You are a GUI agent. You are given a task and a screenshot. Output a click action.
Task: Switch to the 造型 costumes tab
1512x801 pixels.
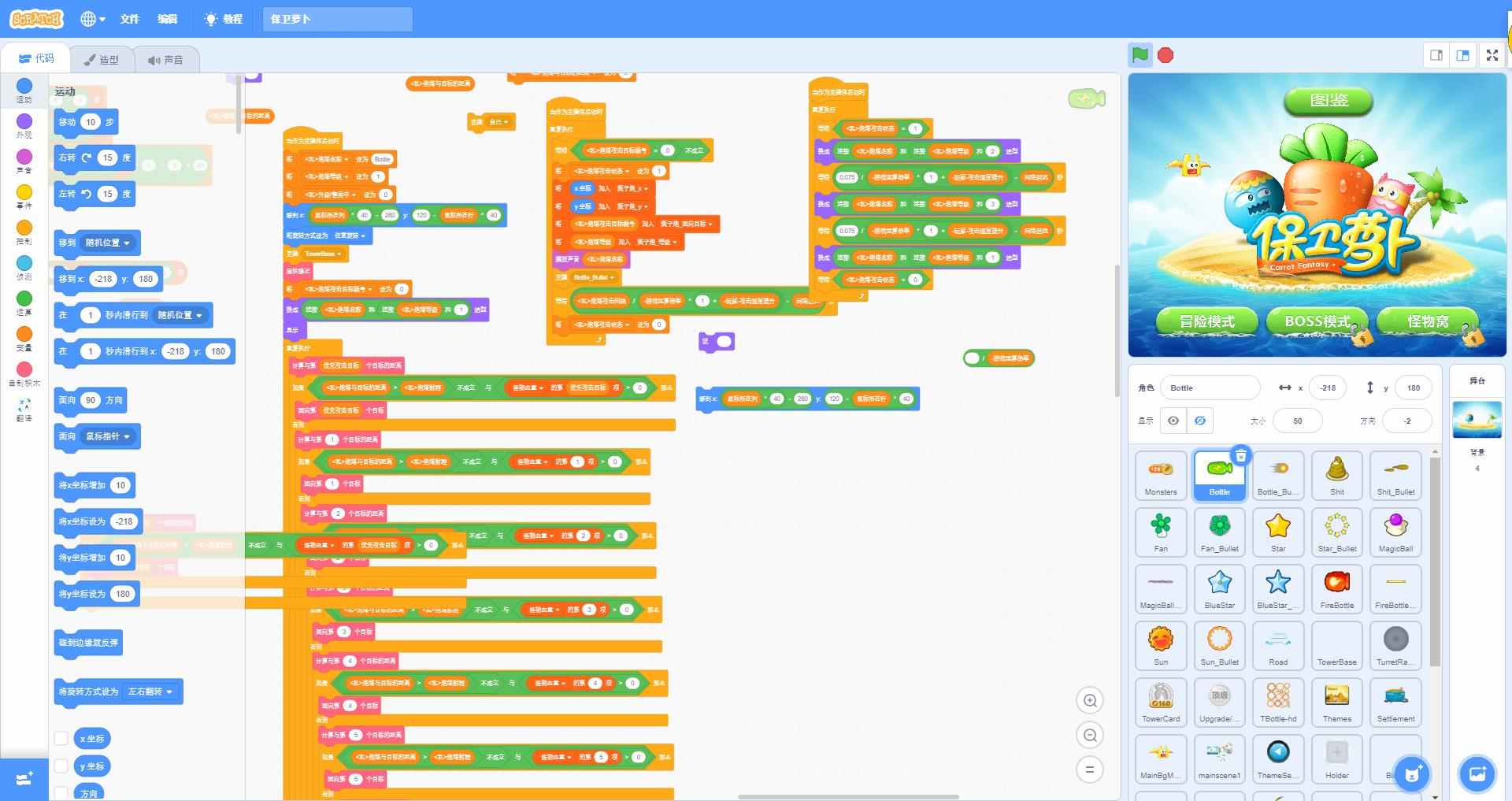[102, 59]
